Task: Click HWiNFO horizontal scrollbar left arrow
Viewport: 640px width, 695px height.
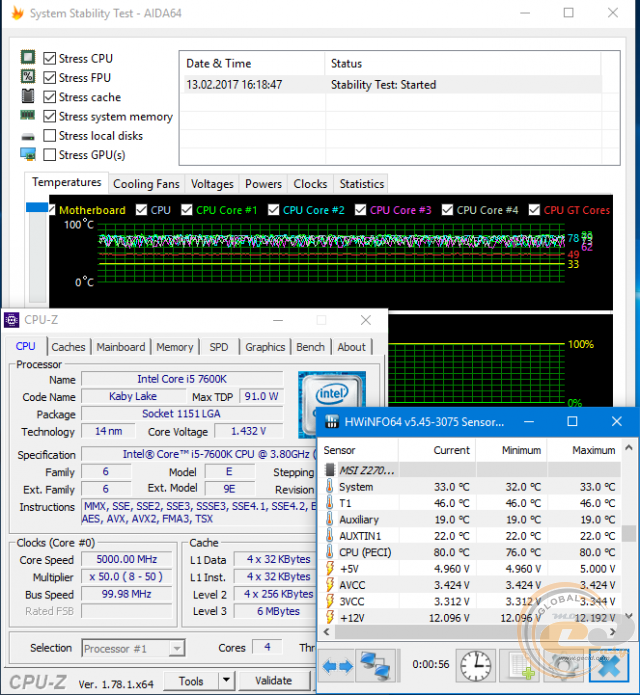Action: tap(327, 632)
